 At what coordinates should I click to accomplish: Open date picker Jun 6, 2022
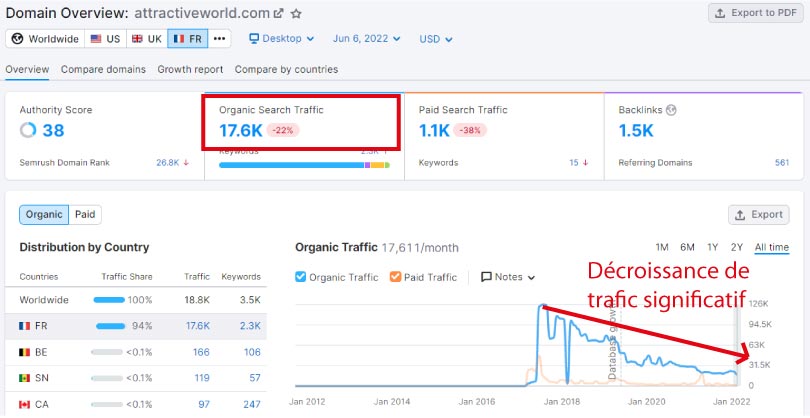tap(367, 39)
